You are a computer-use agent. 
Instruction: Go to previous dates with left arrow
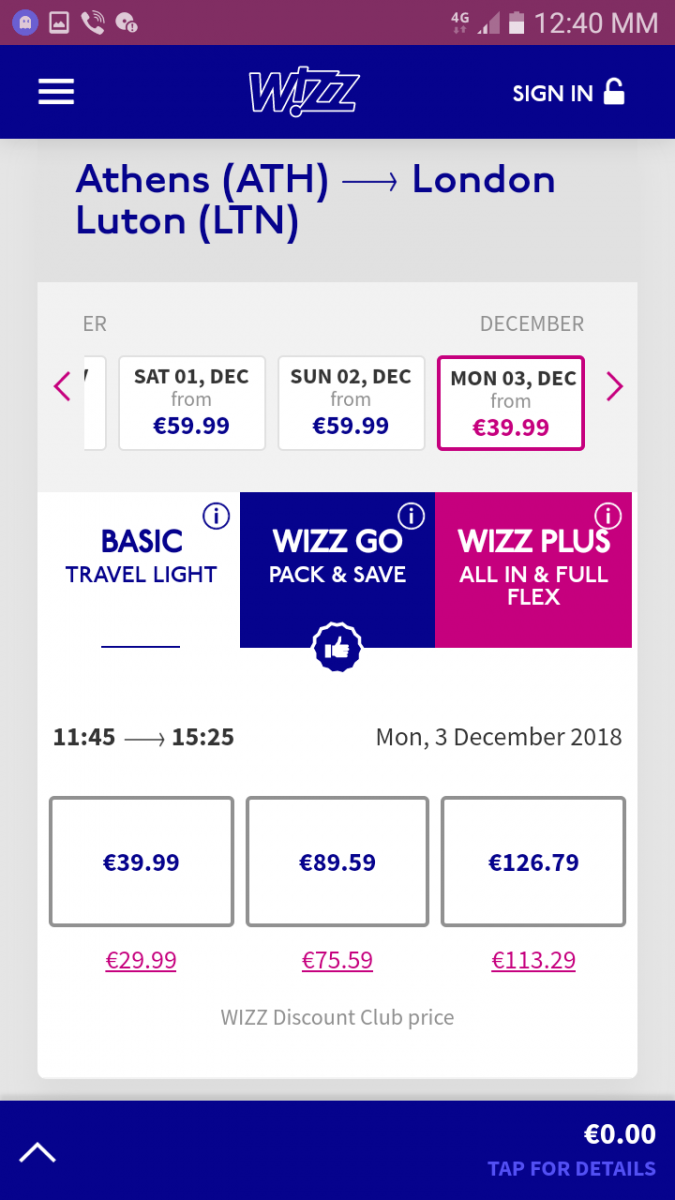(62, 387)
